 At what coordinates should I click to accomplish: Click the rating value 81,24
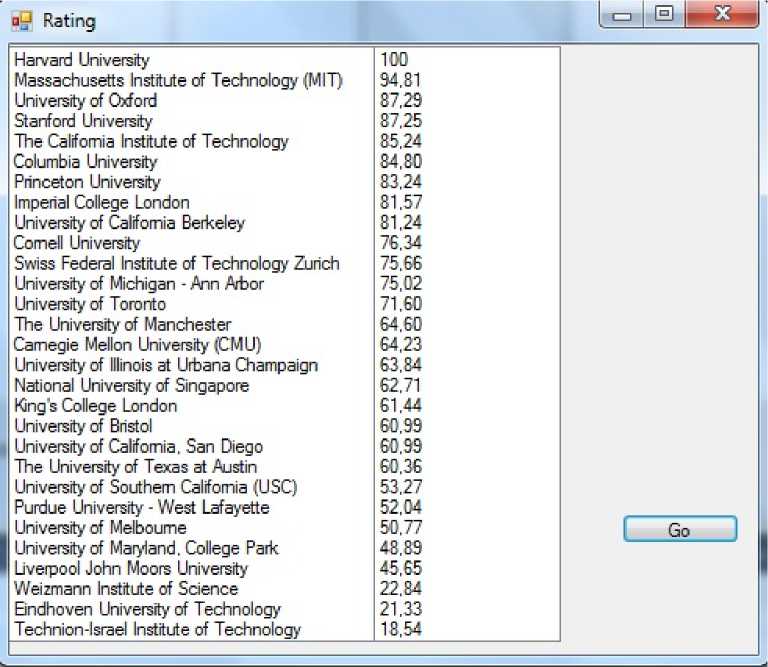[x=401, y=222]
